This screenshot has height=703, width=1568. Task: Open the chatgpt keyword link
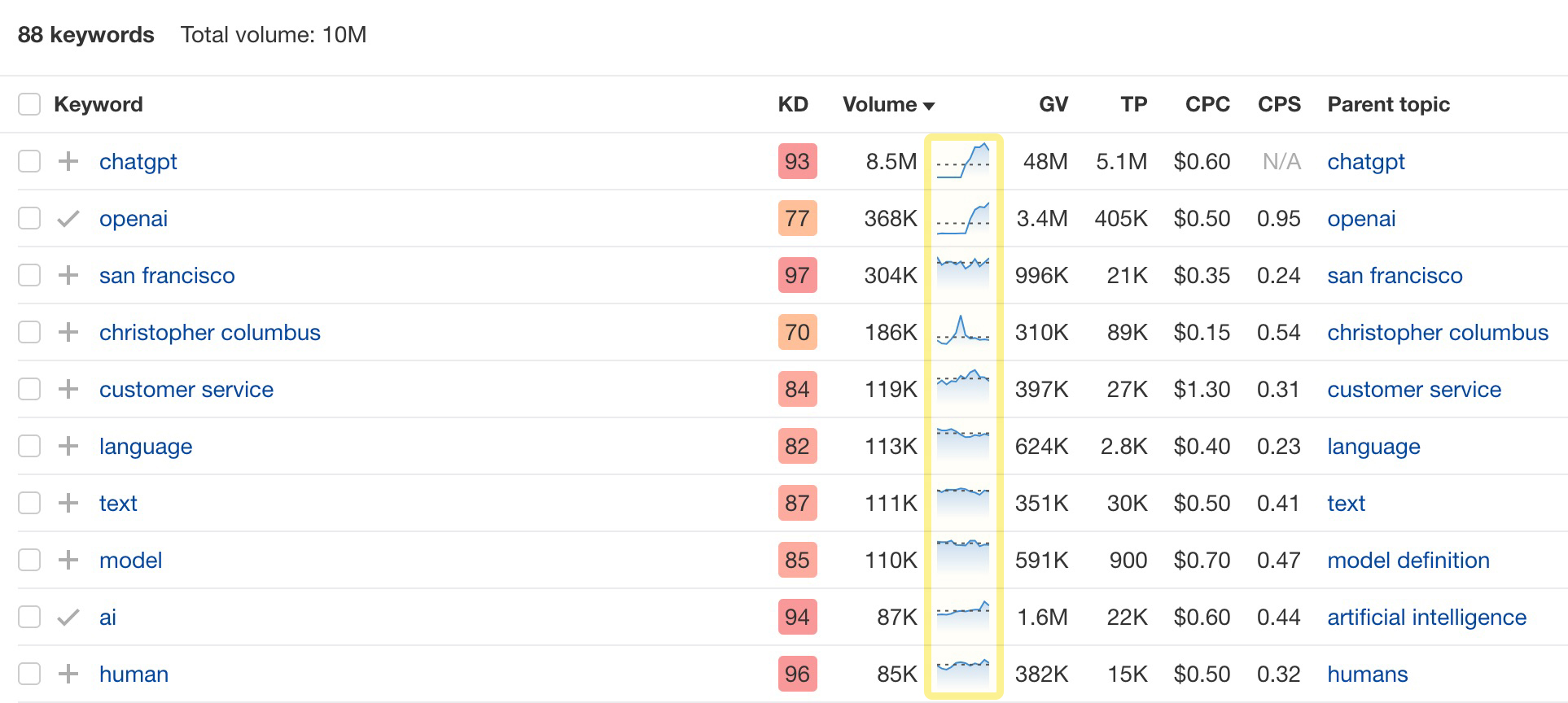(138, 162)
